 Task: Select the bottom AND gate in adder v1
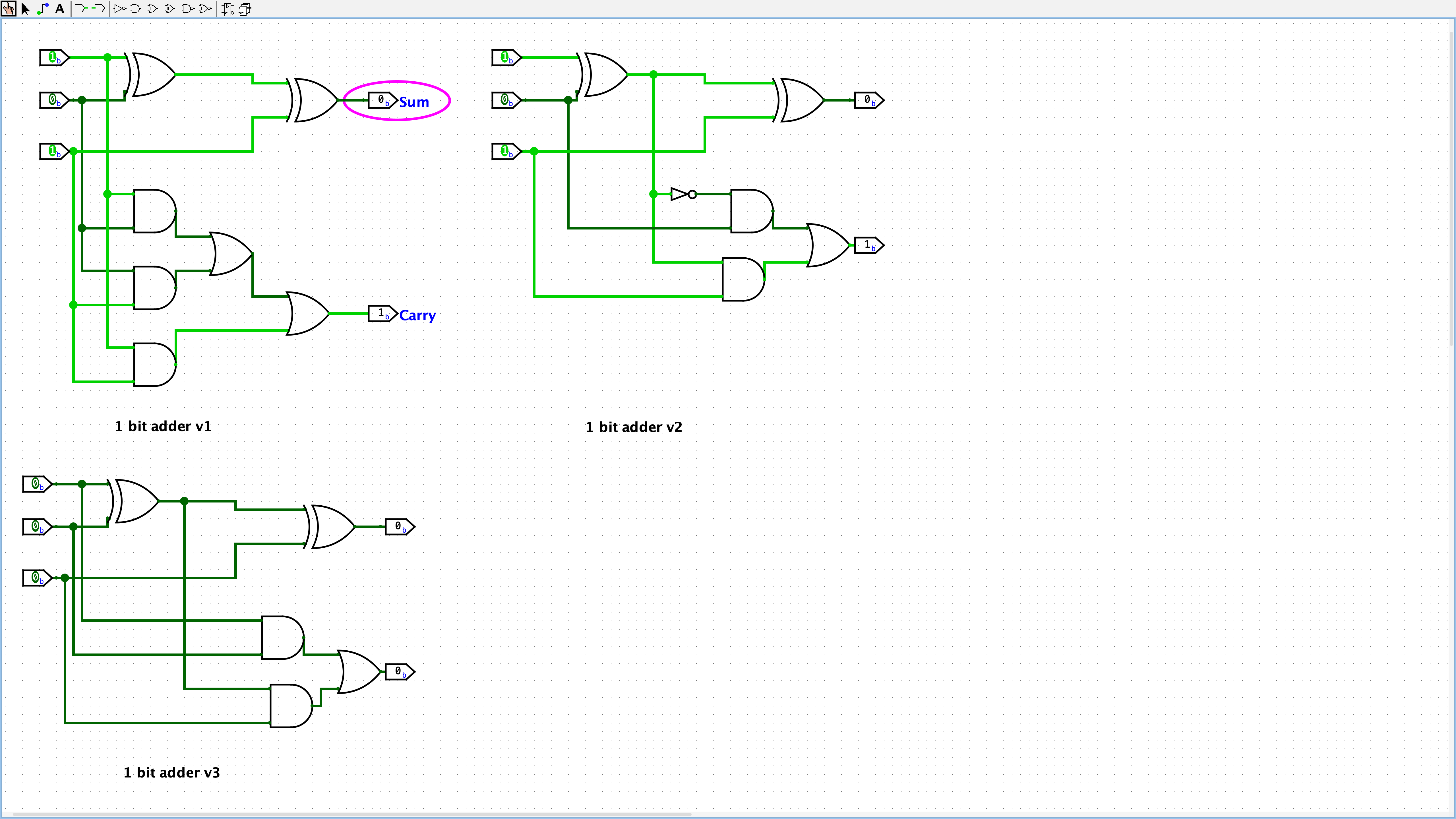click(155, 365)
